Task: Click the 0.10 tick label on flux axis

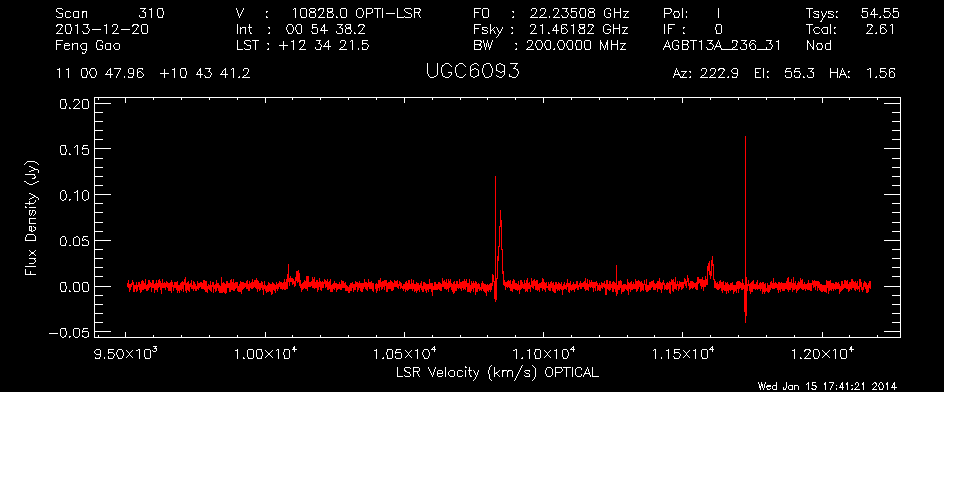Action: tap(74, 196)
